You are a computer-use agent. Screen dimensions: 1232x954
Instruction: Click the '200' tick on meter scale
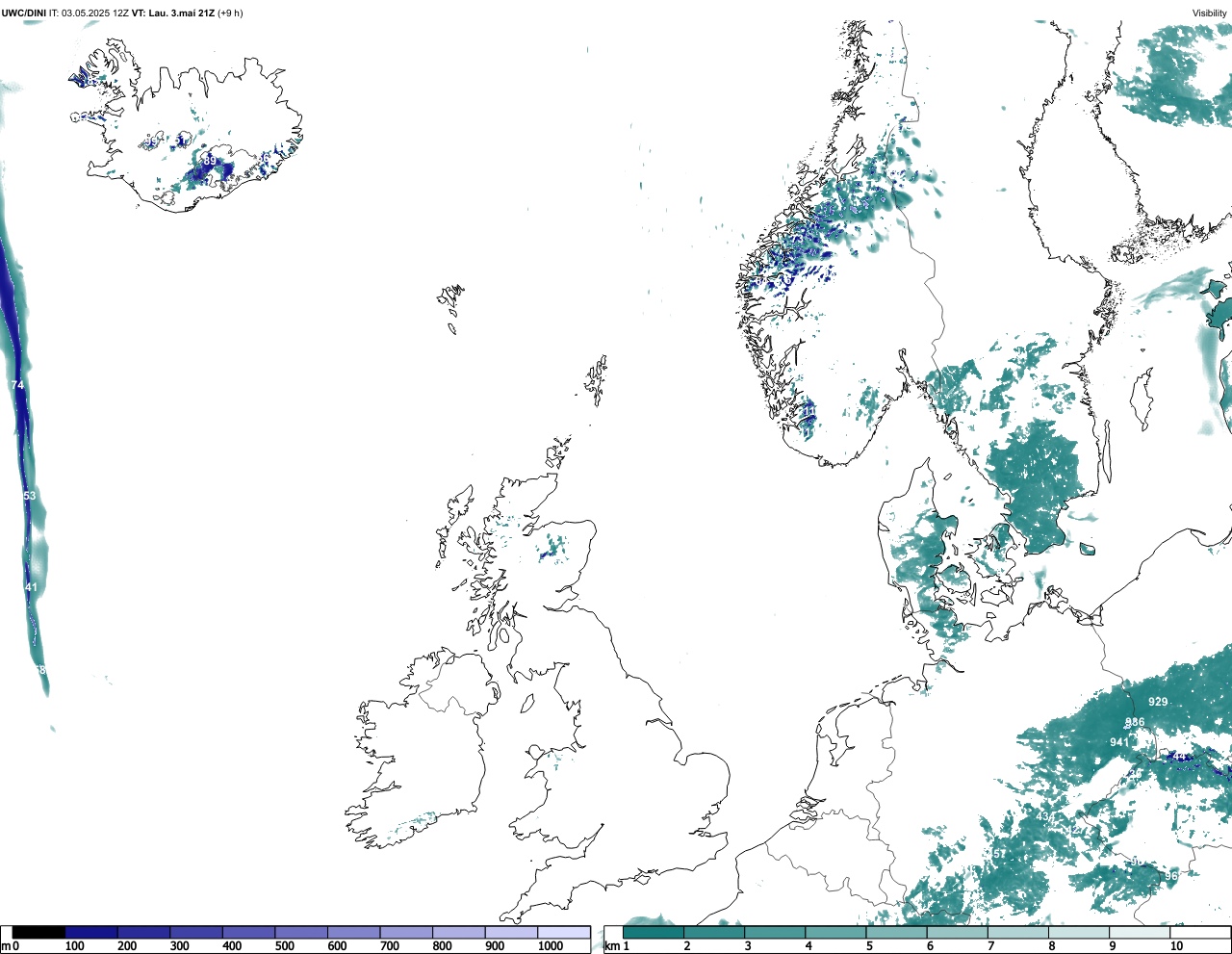[127, 946]
